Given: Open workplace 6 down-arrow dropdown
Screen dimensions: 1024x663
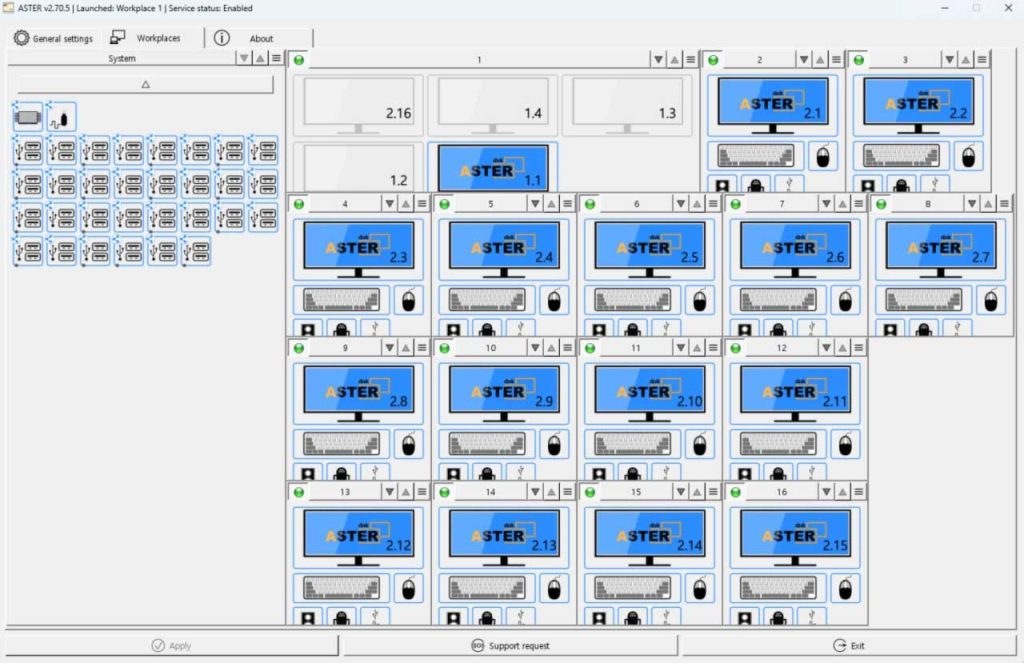Looking at the screenshot, I should (680, 204).
